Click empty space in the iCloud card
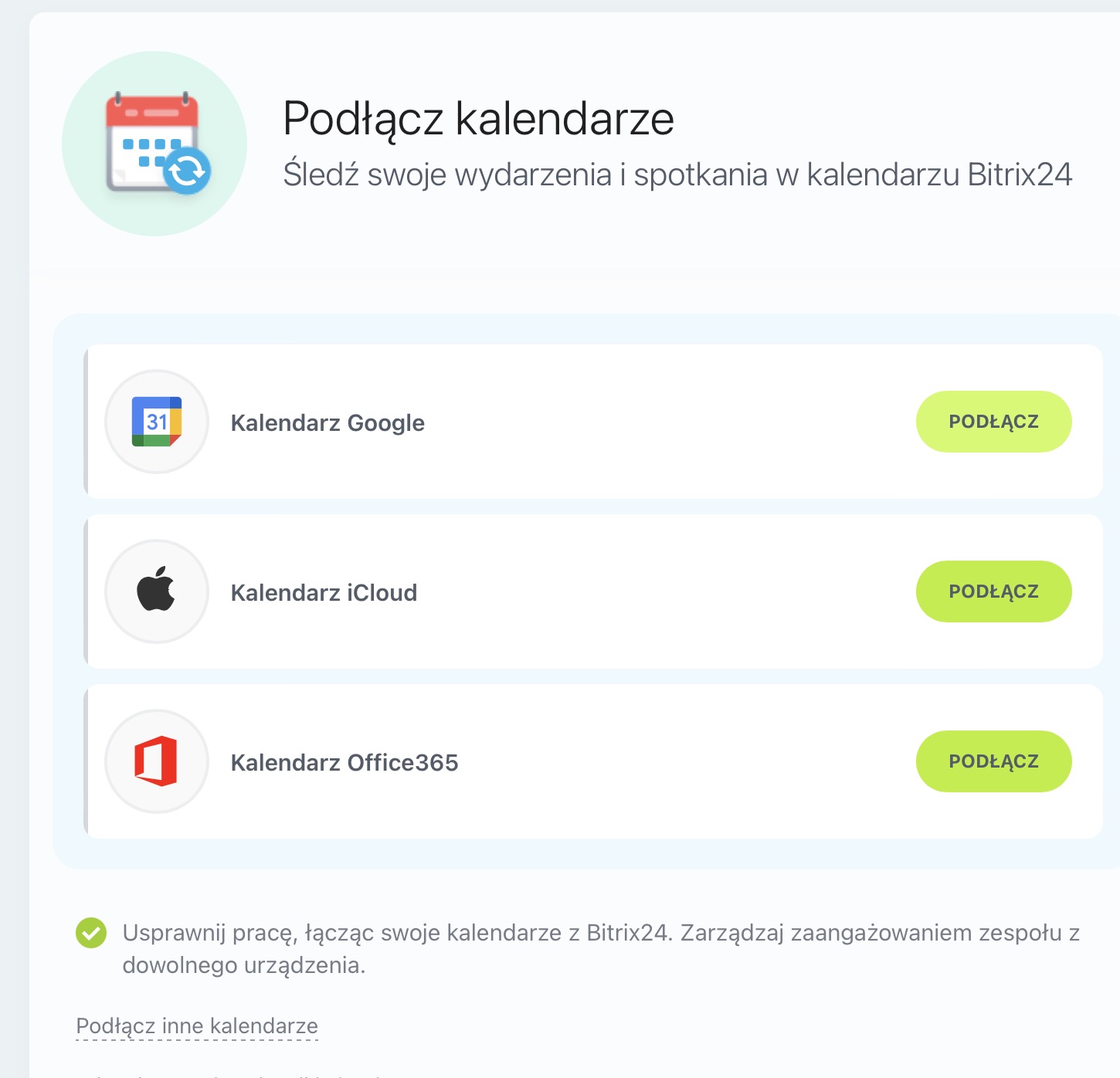 (664, 592)
